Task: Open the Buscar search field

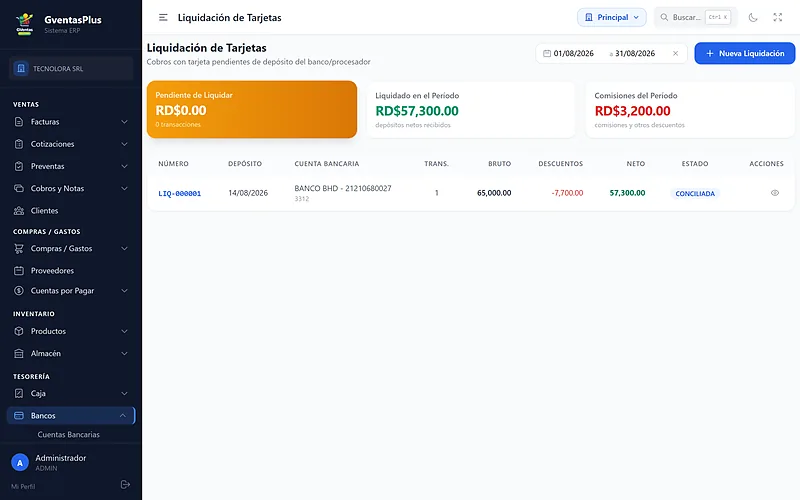Action: [x=695, y=17]
